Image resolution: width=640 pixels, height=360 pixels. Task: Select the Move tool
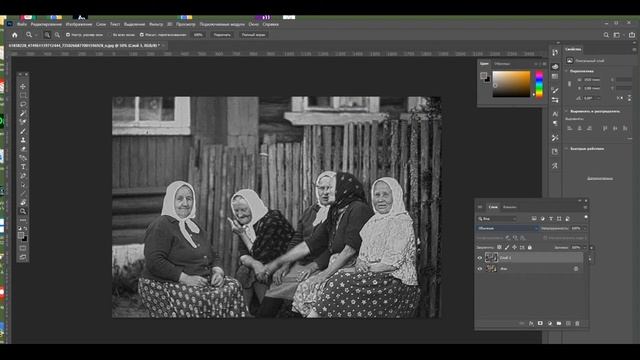coord(23,87)
